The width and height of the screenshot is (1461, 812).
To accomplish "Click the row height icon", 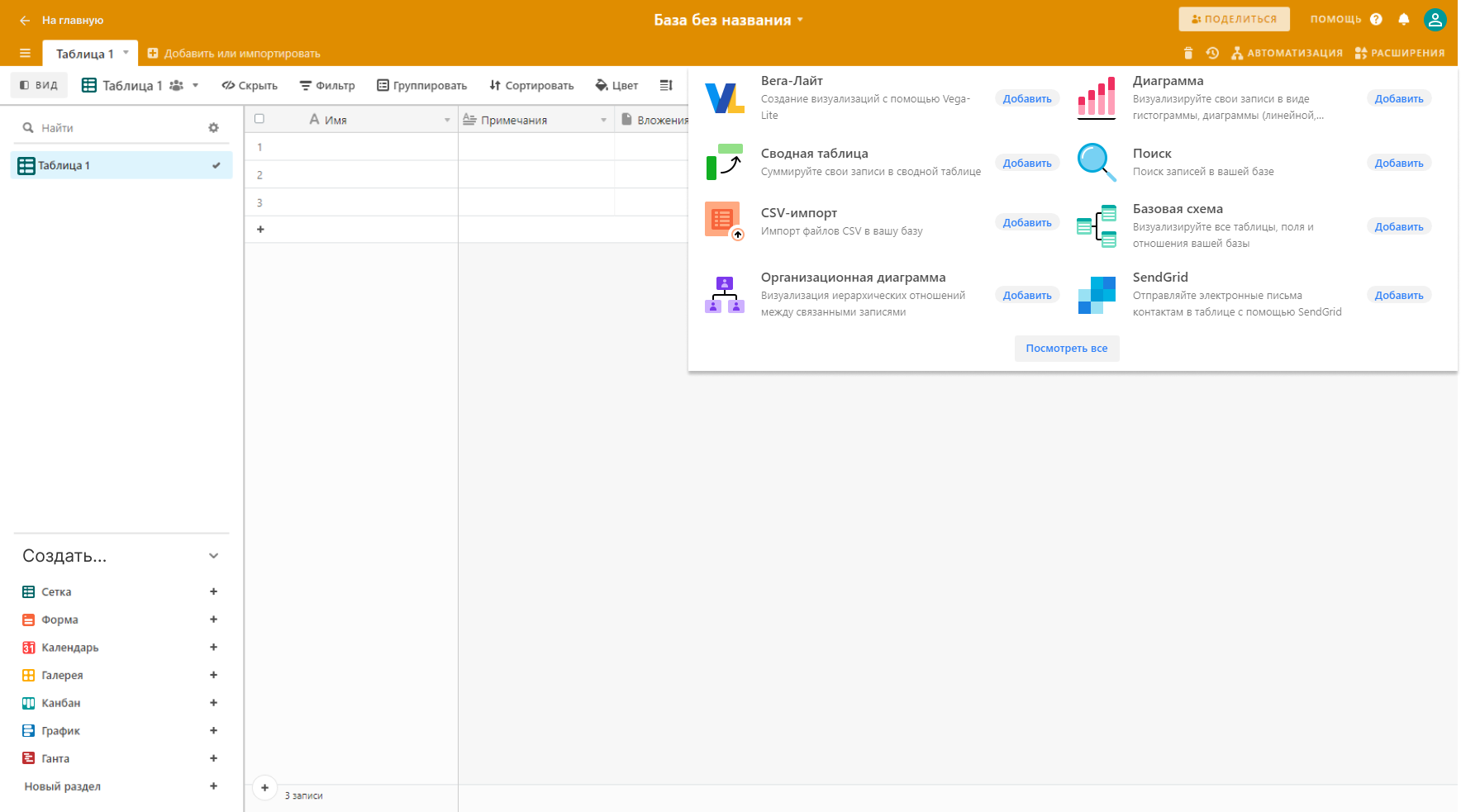I will (666, 85).
